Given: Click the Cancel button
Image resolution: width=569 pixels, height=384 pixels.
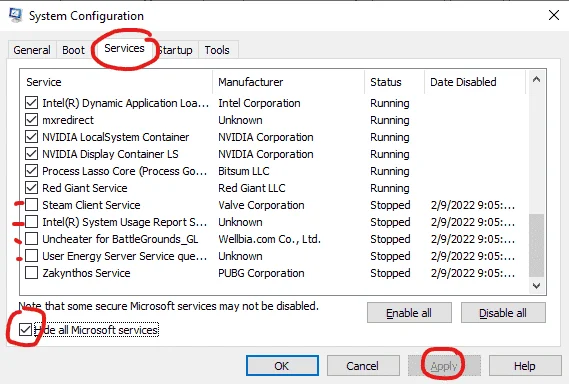Looking at the screenshot, I should click(363, 366).
